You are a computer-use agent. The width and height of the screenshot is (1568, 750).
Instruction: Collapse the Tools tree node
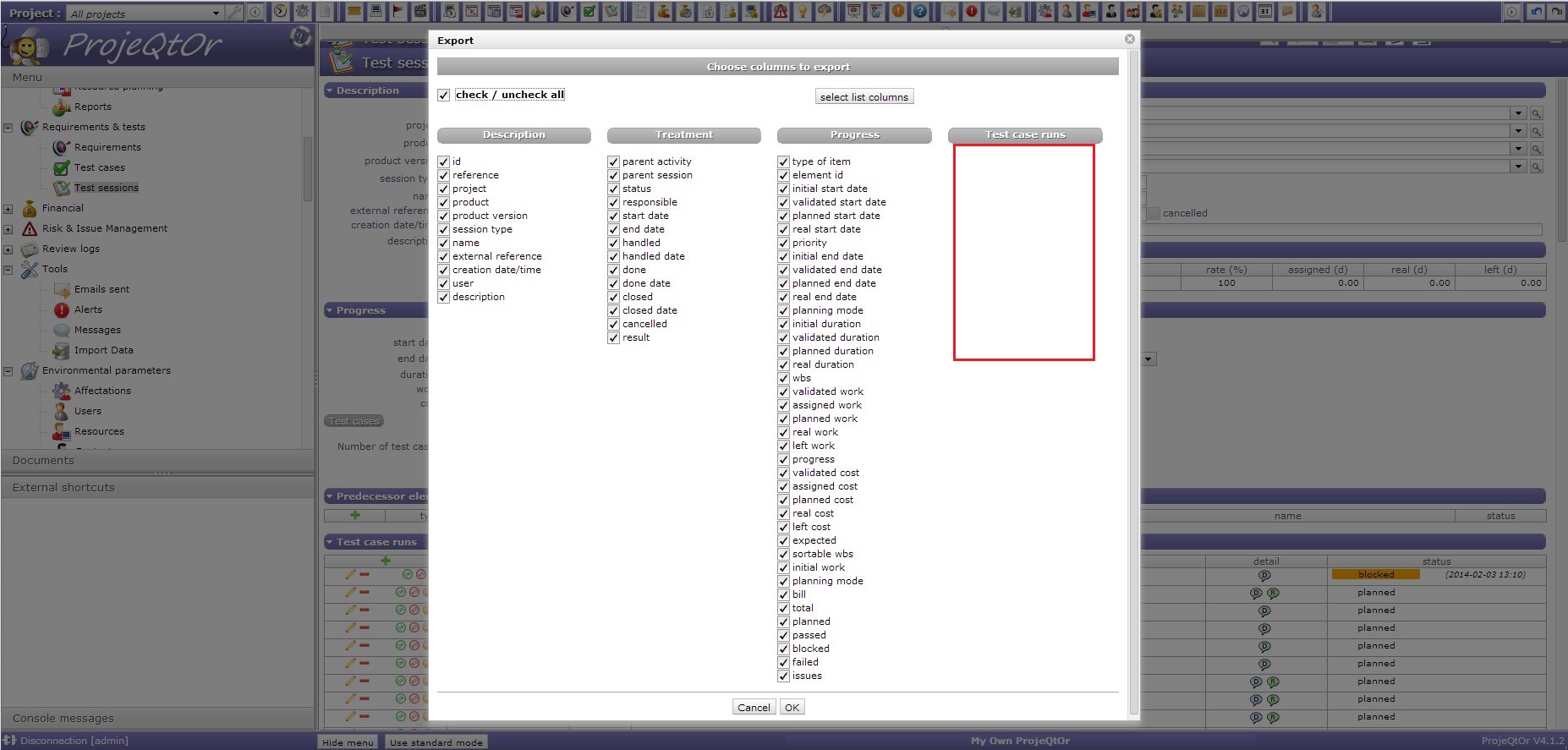(8, 270)
